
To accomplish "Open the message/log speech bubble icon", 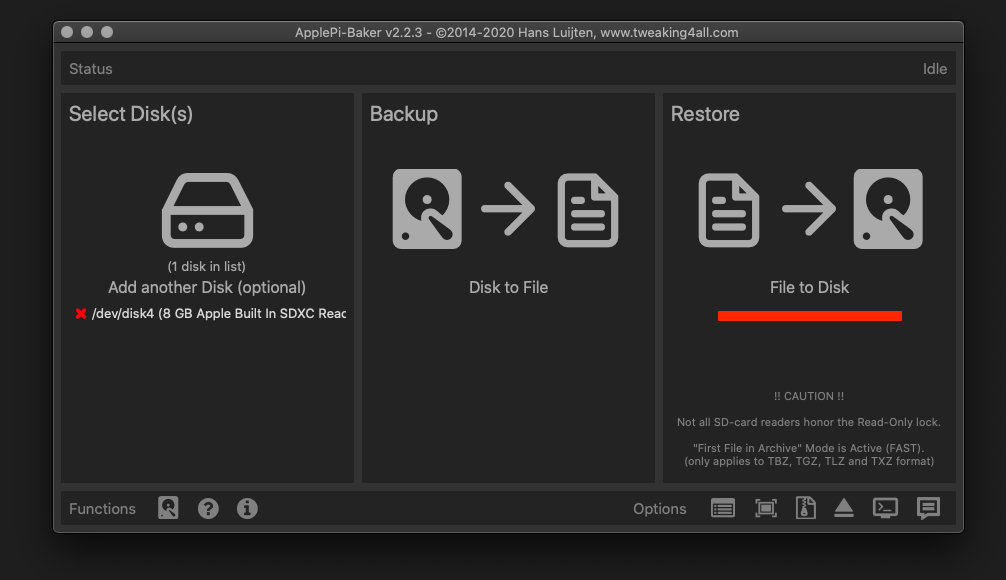I will pos(928,508).
